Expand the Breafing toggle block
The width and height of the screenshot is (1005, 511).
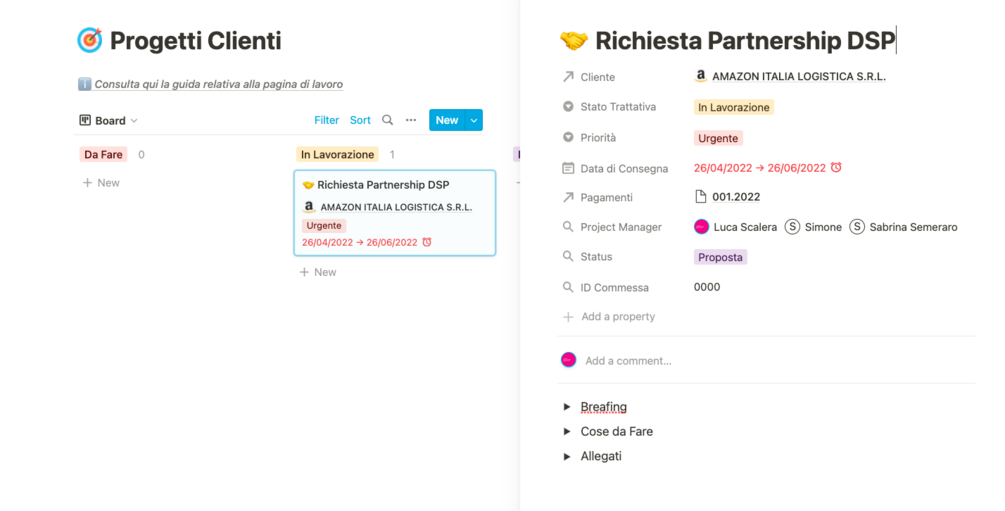[567, 407]
